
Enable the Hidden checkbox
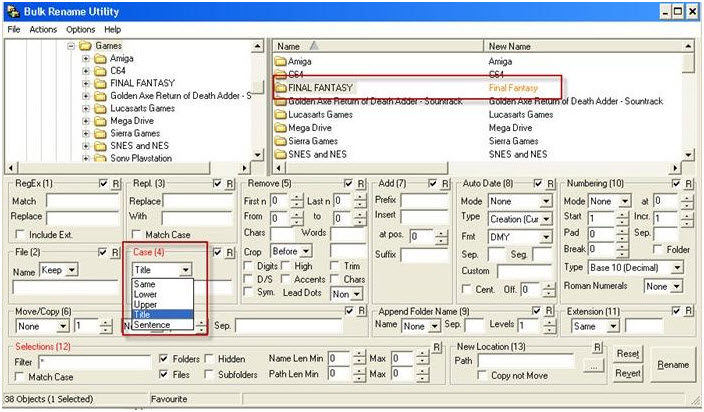(209, 359)
